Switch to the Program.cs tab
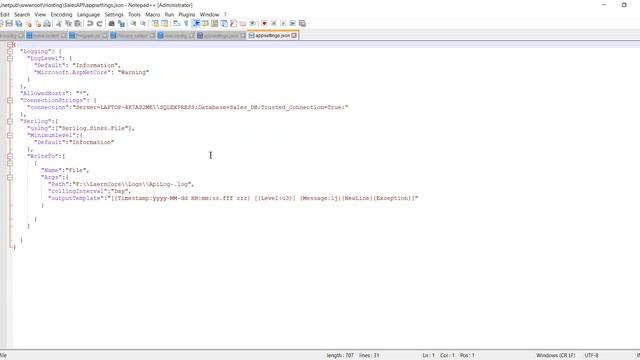640x360 pixels. (88, 36)
